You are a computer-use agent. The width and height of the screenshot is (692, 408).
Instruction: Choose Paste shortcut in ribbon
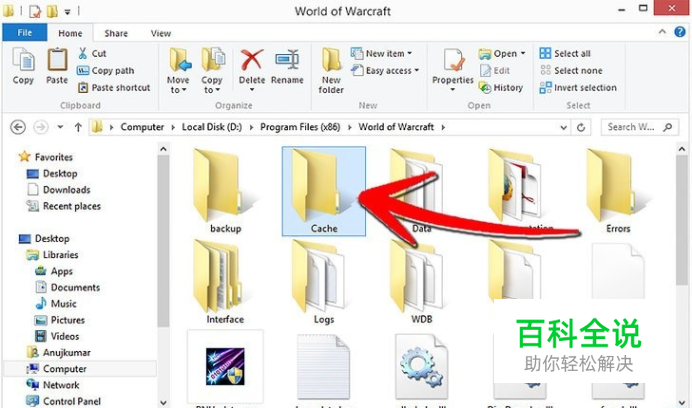[114, 87]
